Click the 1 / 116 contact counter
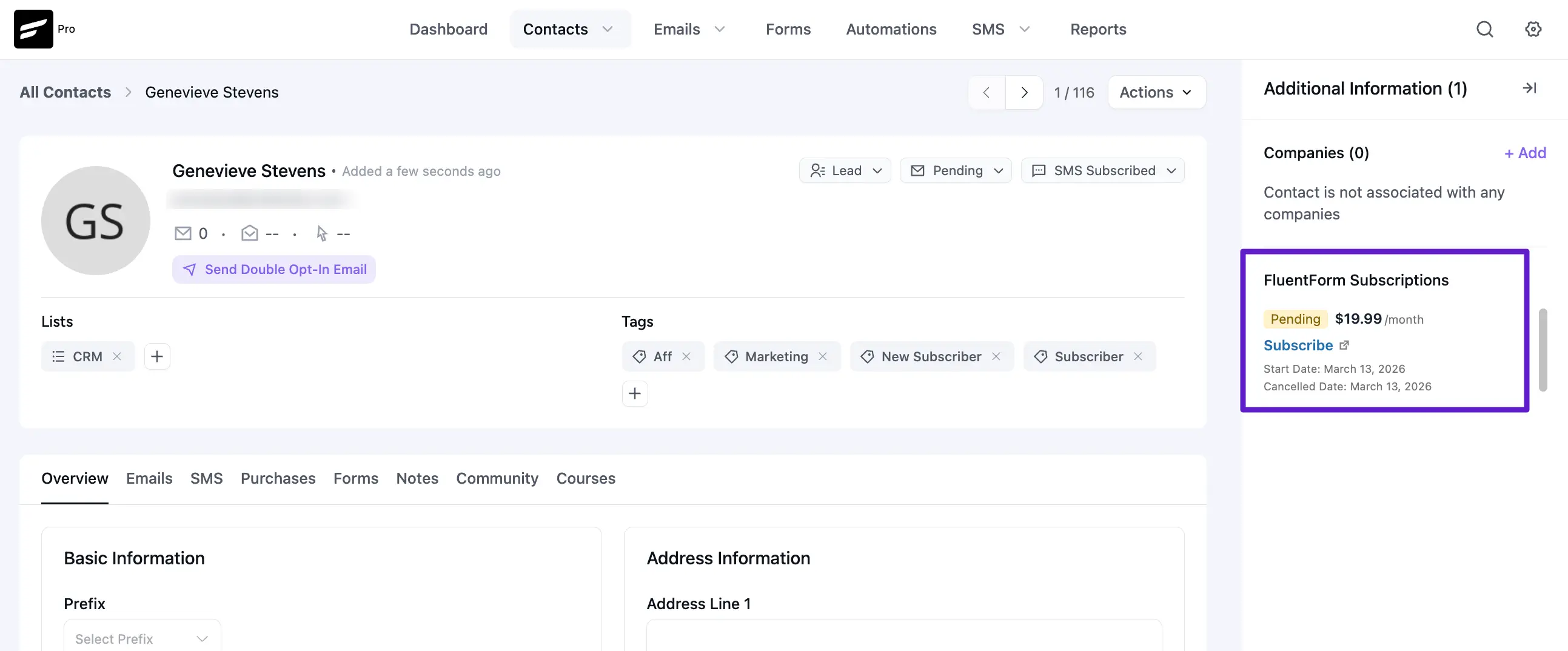 (x=1074, y=93)
